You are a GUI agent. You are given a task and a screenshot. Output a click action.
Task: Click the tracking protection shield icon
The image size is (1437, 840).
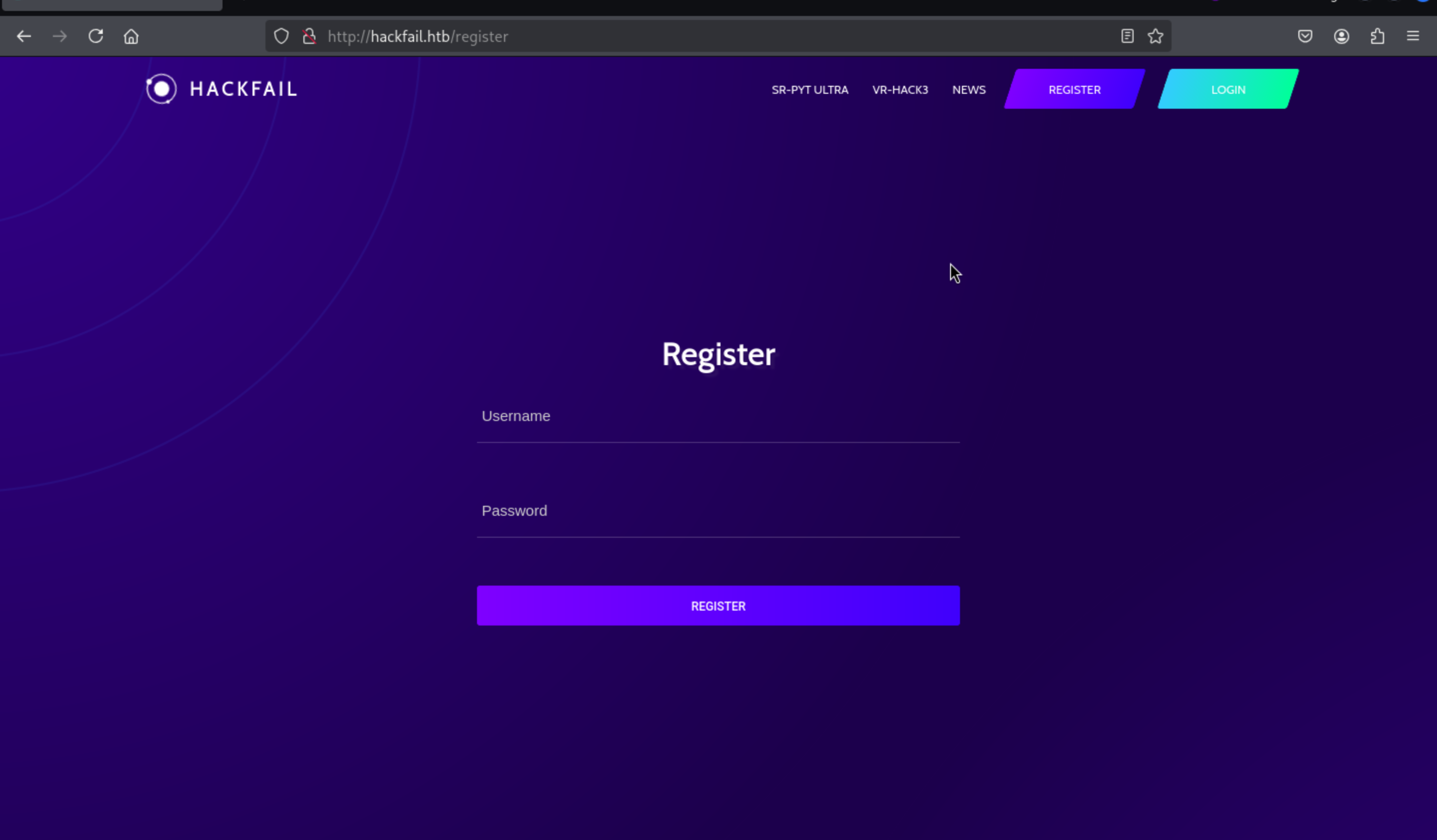click(281, 36)
